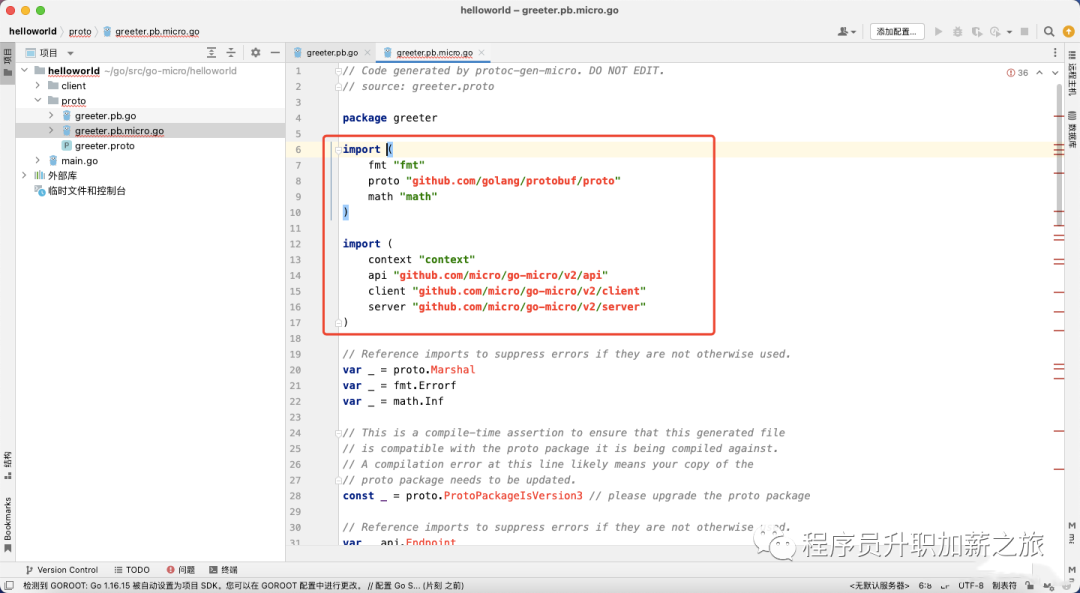Hide the project tool window

[275, 52]
